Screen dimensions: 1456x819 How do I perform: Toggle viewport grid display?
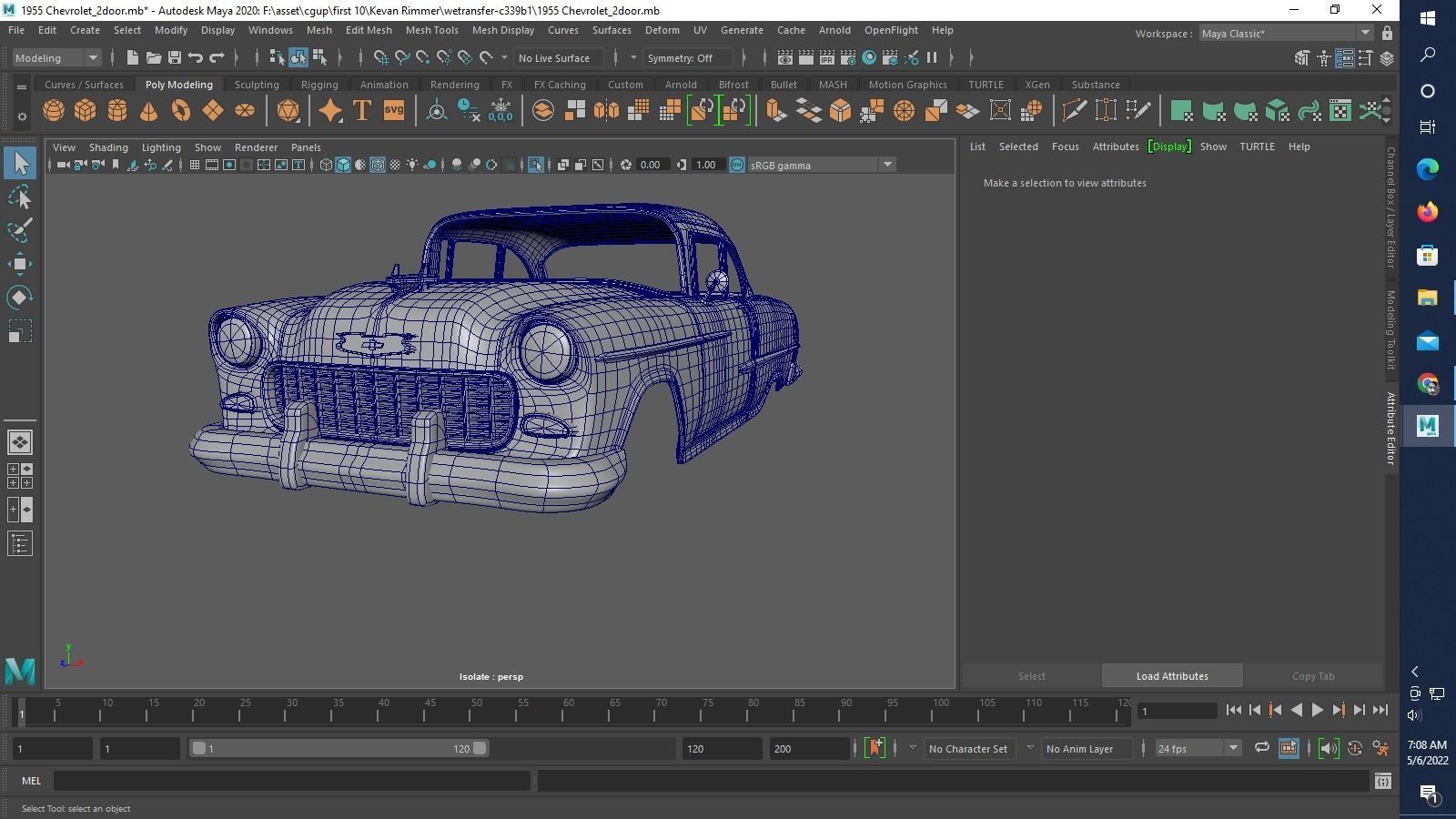[x=195, y=165]
